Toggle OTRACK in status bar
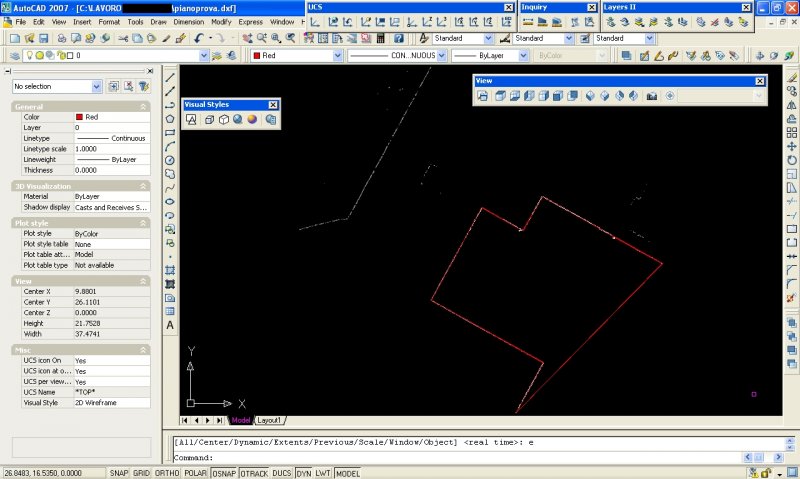 (x=254, y=473)
